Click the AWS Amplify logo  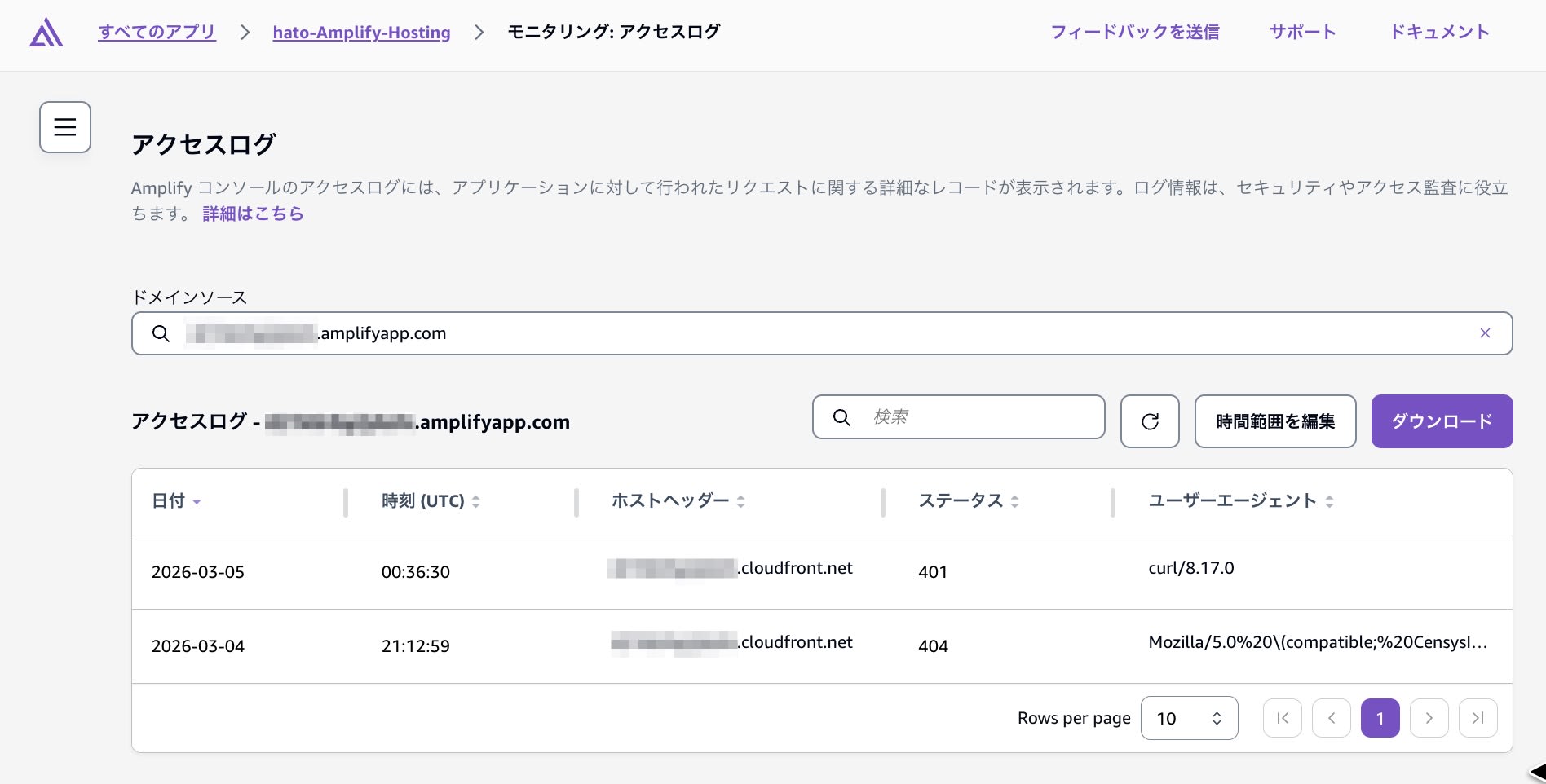(x=46, y=33)
